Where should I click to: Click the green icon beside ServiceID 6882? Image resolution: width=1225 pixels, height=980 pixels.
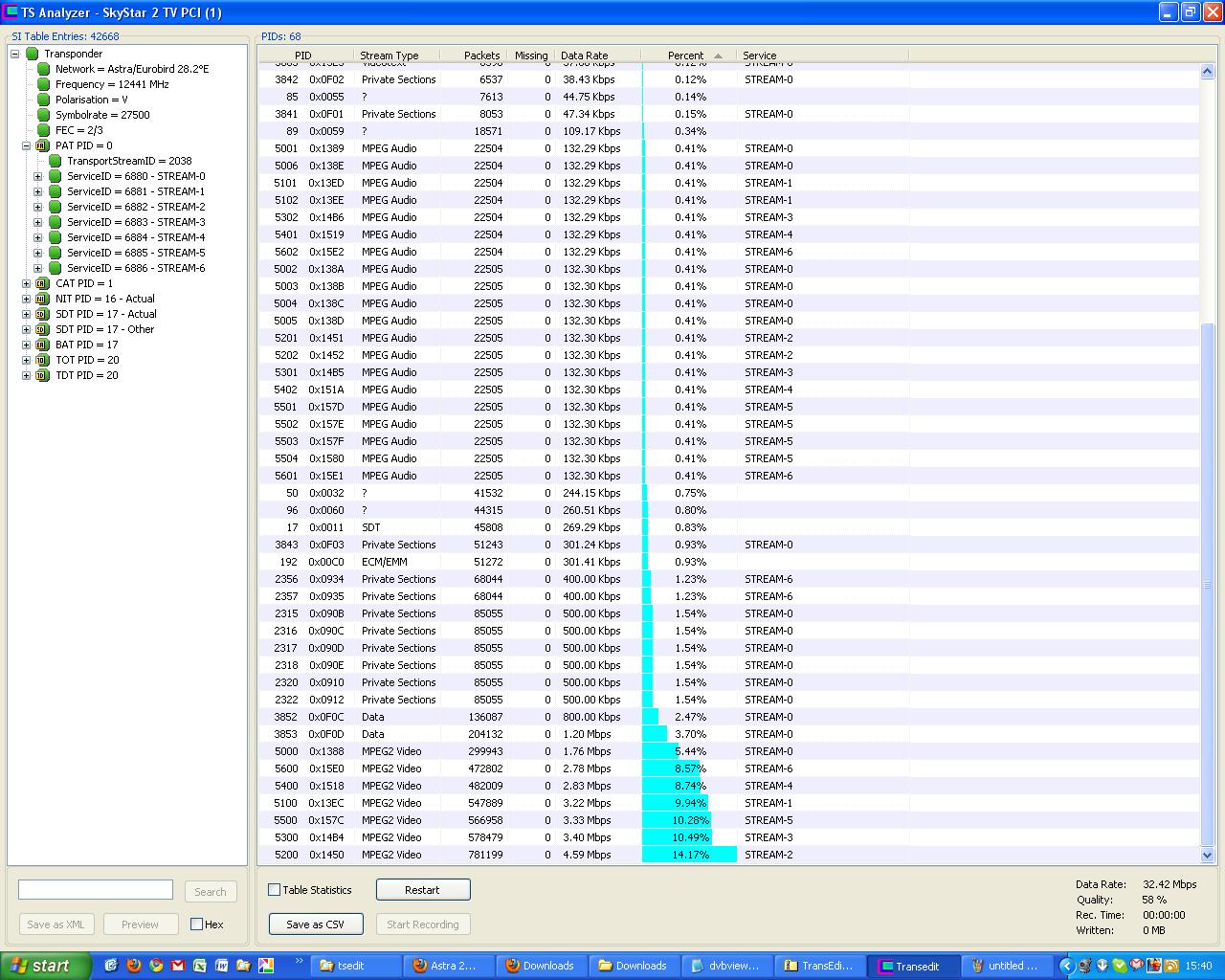point(55,207)
